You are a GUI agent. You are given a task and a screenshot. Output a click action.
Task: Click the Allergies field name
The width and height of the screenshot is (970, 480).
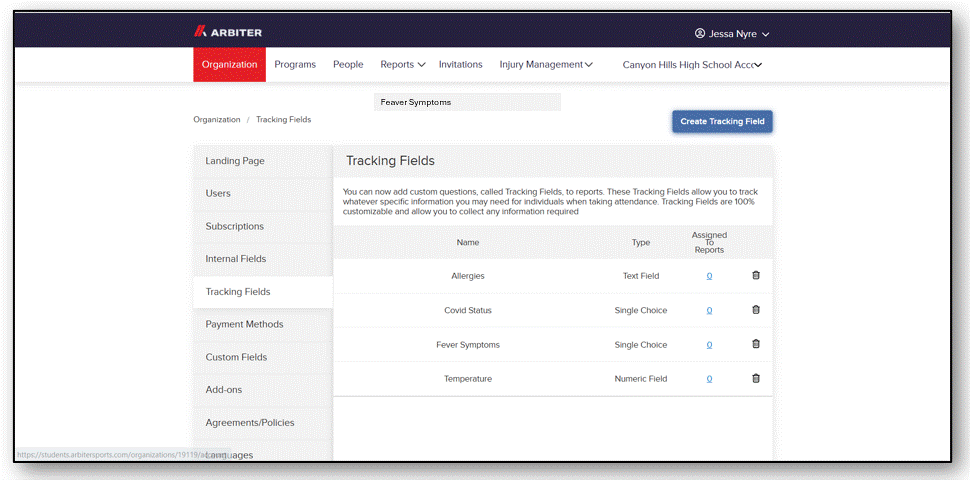(468, 276)
